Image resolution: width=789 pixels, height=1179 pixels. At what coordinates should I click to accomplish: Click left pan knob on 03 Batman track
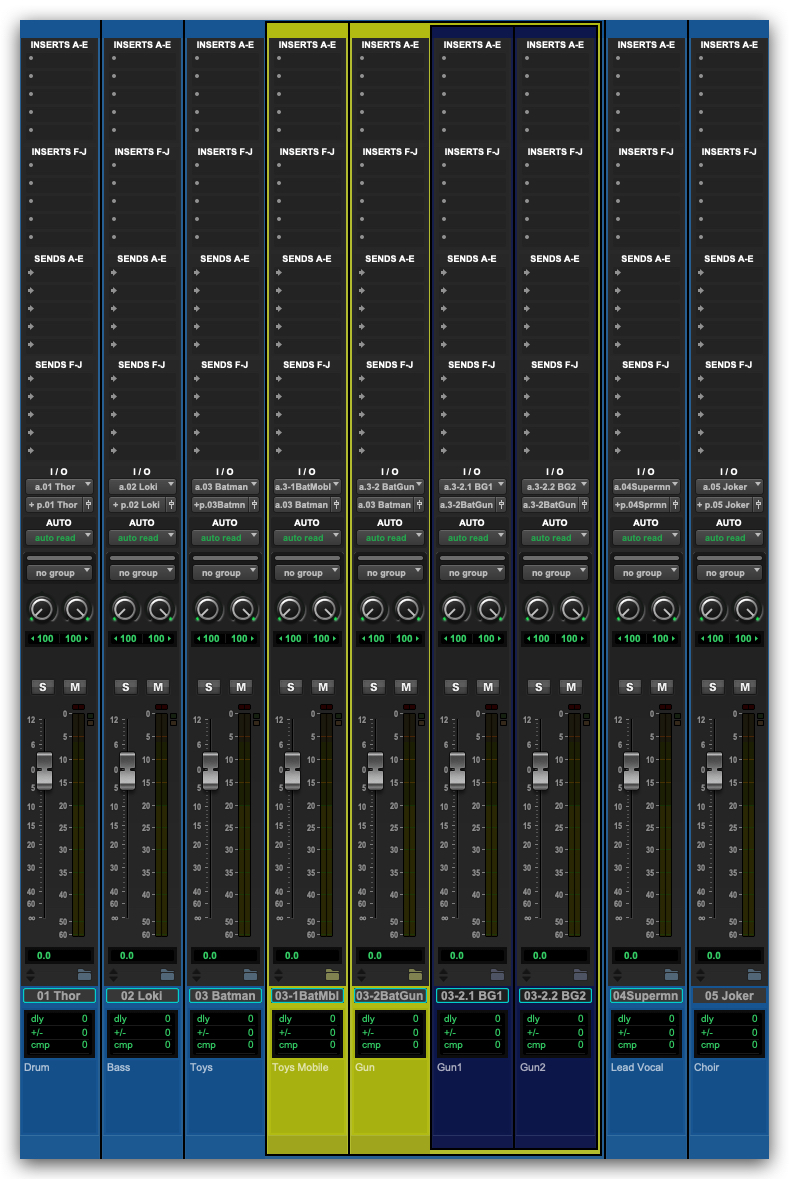(x=207, y=608)
